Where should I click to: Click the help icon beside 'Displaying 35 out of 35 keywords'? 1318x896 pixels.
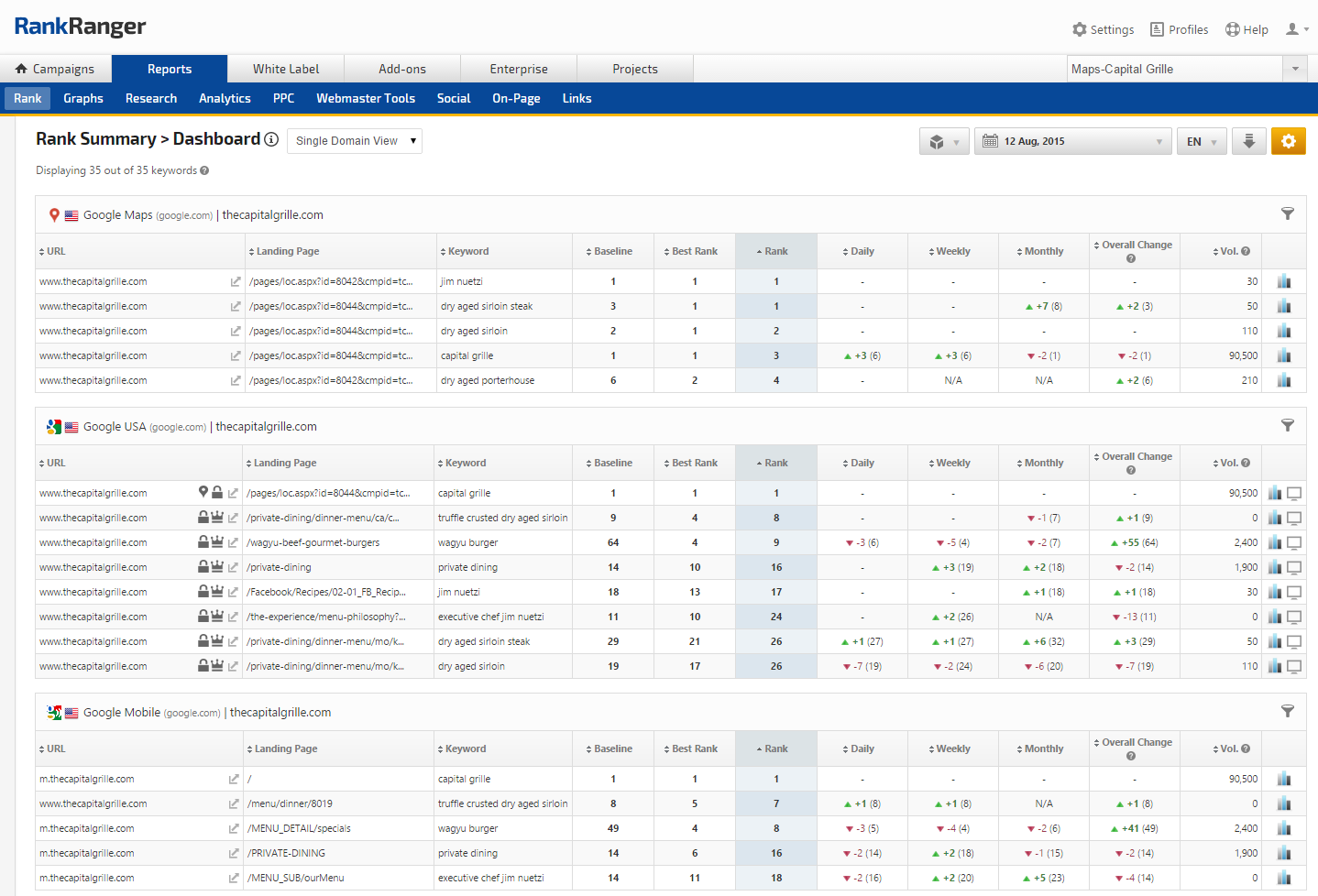204,170
